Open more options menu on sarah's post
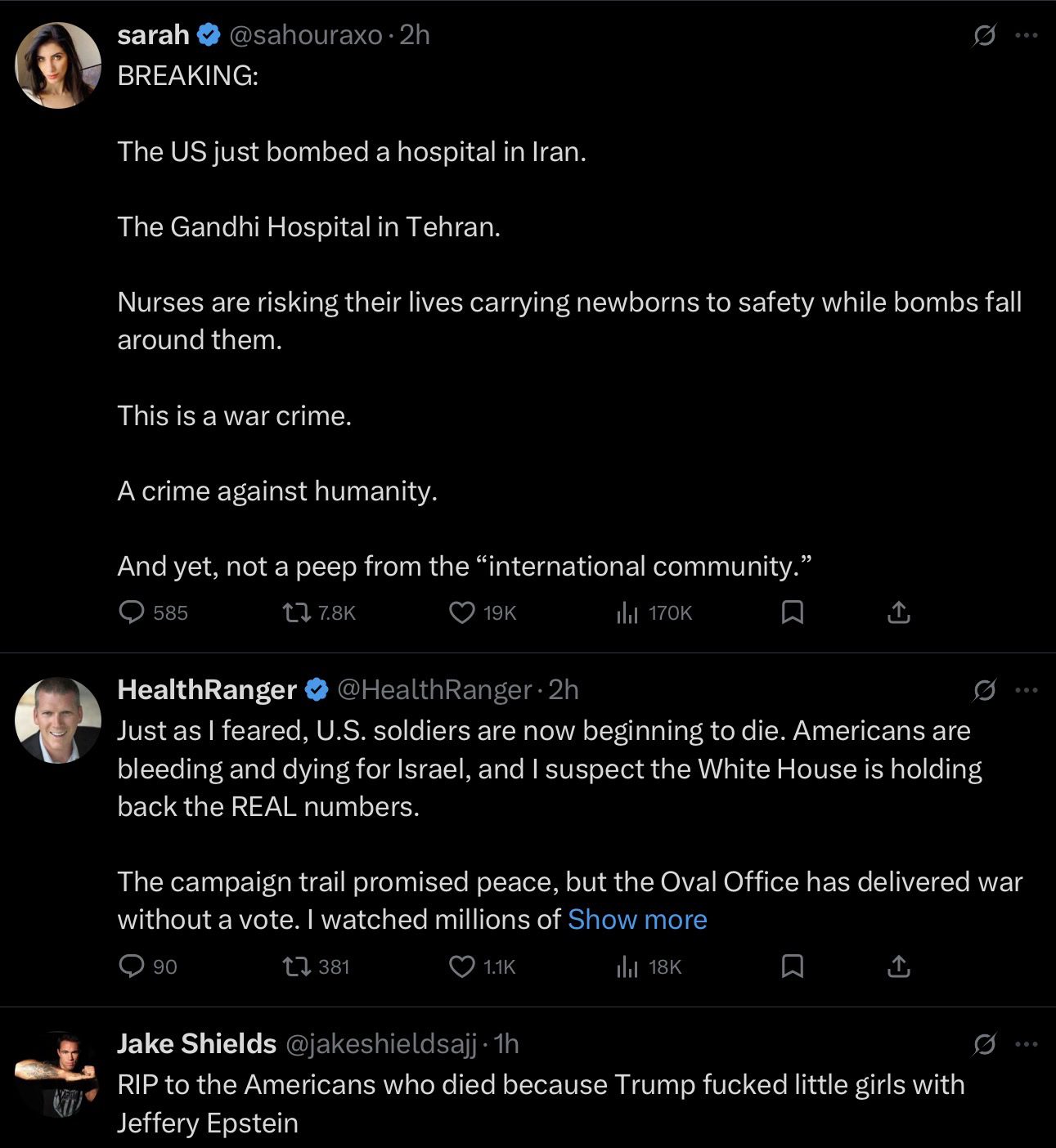1056x1148 pixels. click(1026, 36)
